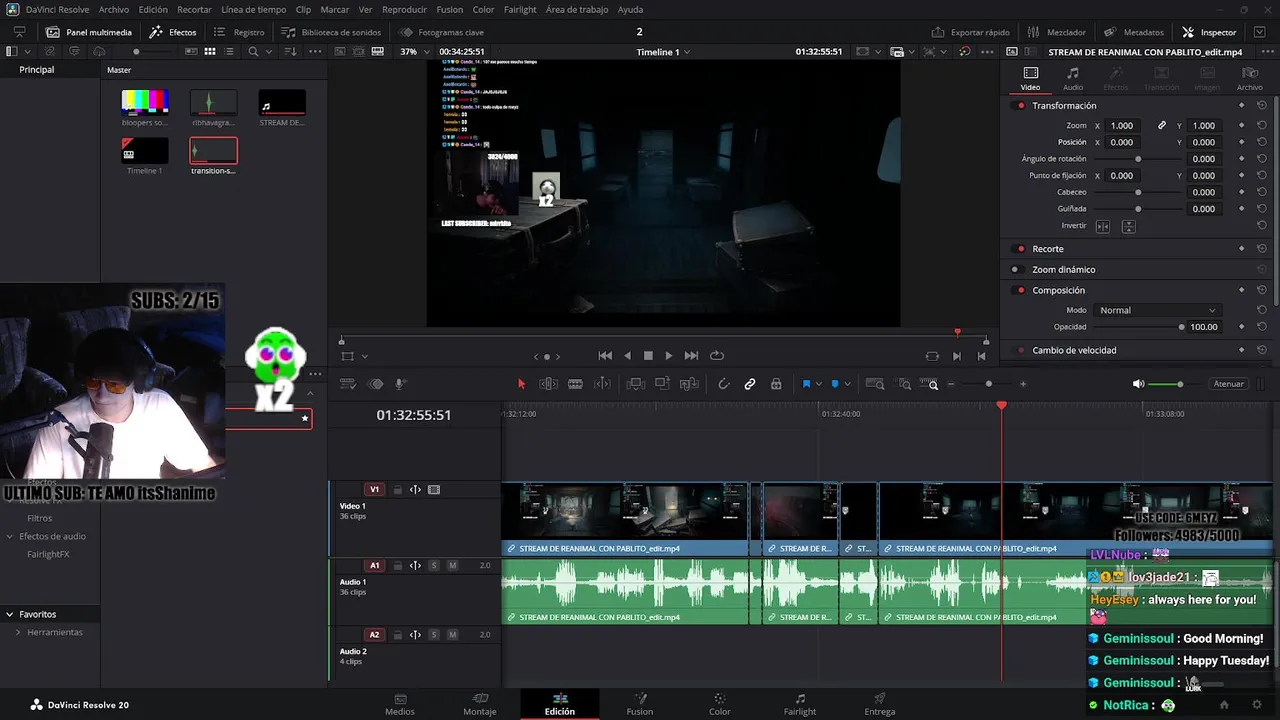
Task: Show the Metadatos panel
Action: 1134,32
